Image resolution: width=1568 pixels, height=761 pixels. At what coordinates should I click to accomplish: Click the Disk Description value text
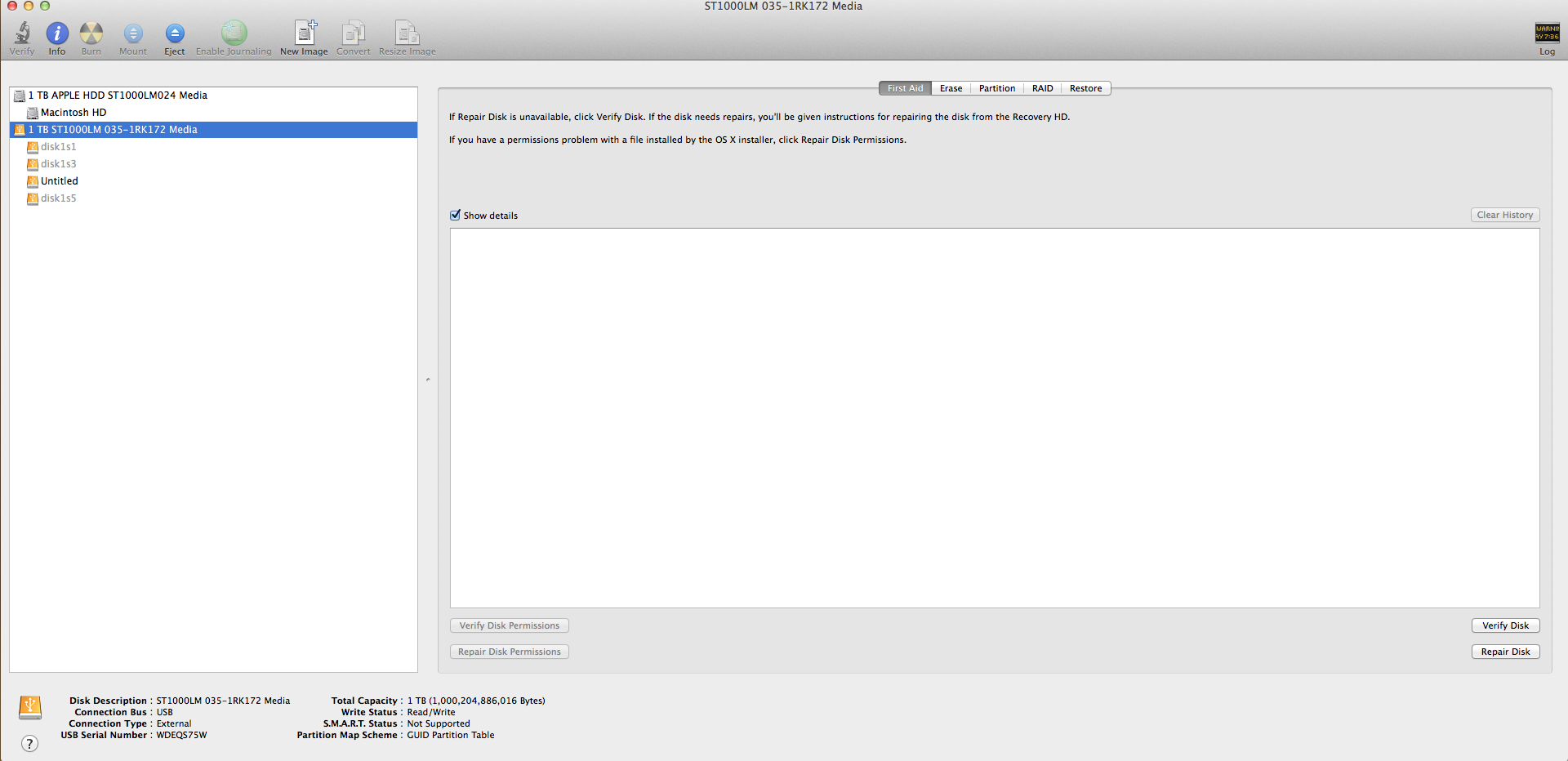tap(223, 701)
